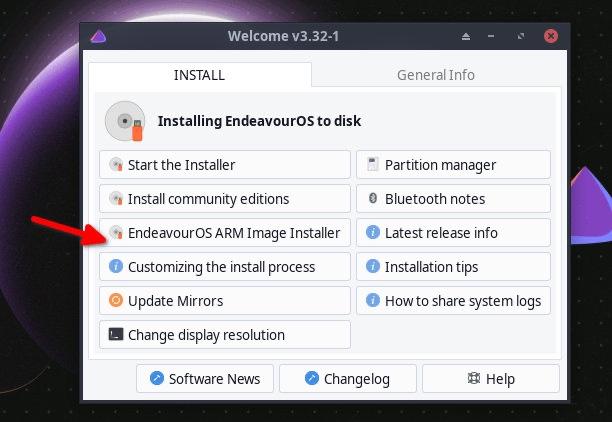612x422 pixels.
Task: Switch to the General Info tab
Action: point(435,75)
